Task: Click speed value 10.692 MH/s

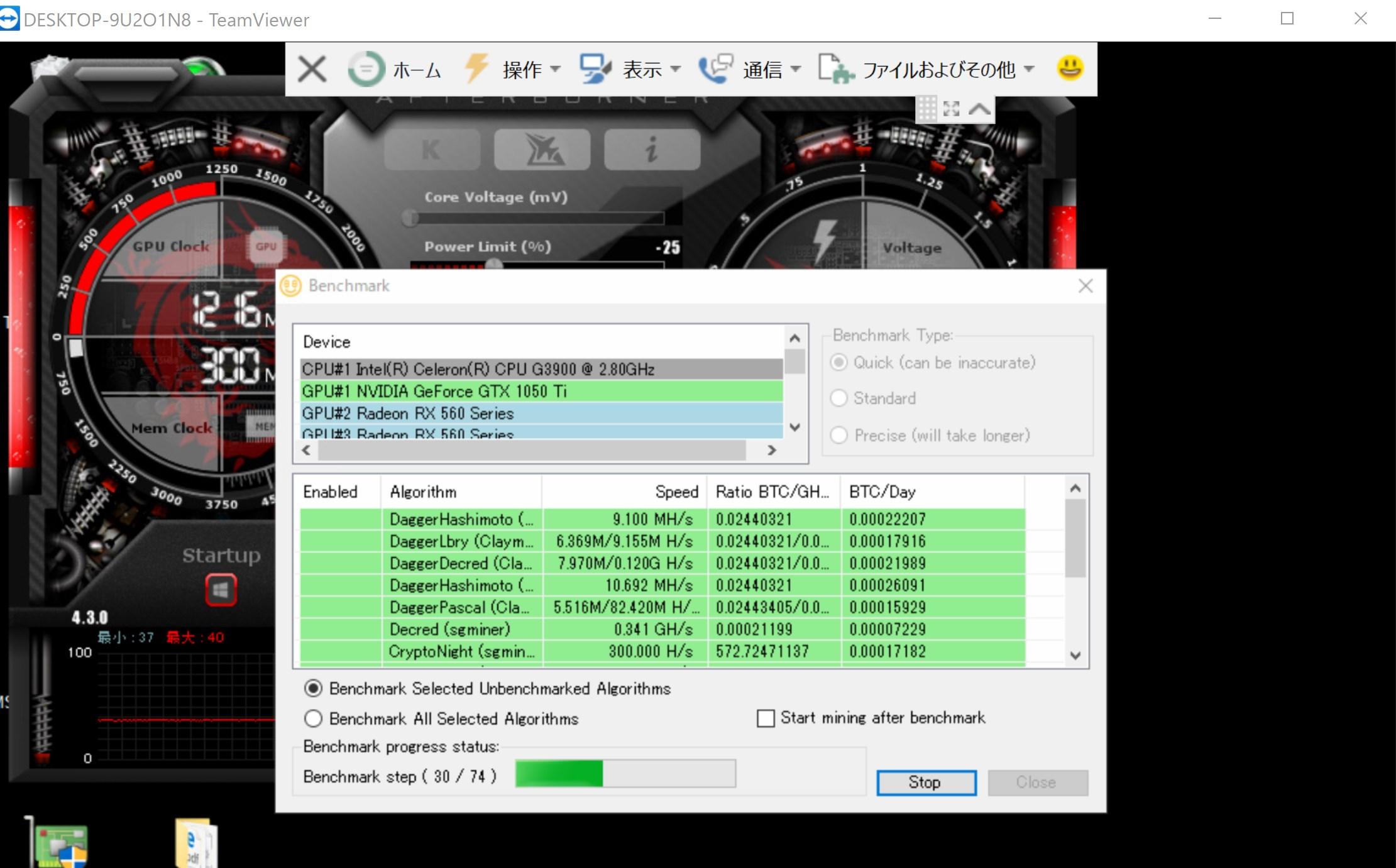Action: tap(649, 585)
